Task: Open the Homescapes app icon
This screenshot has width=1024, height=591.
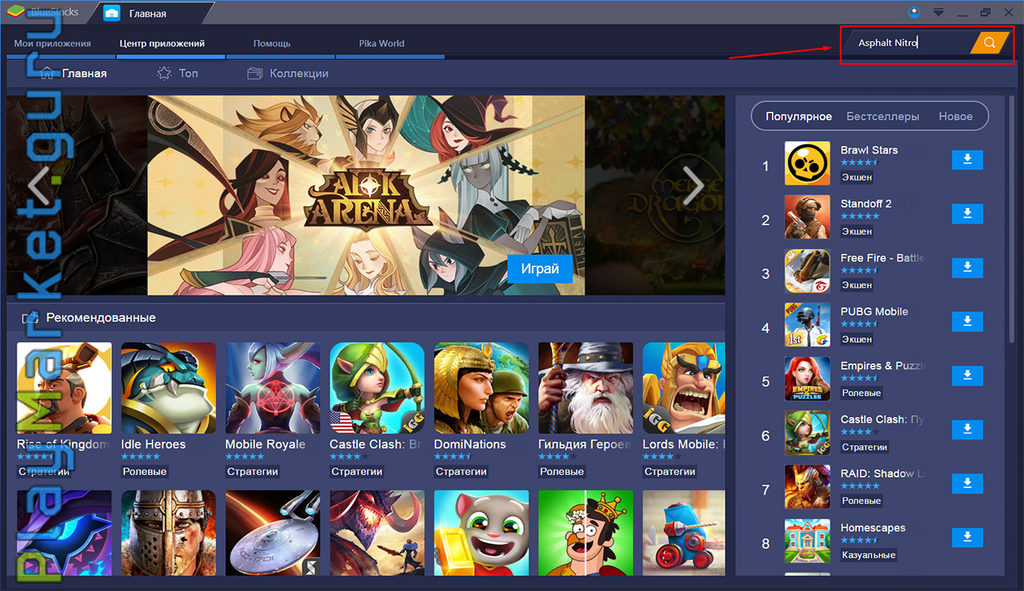Action: [x=807, y=540]
